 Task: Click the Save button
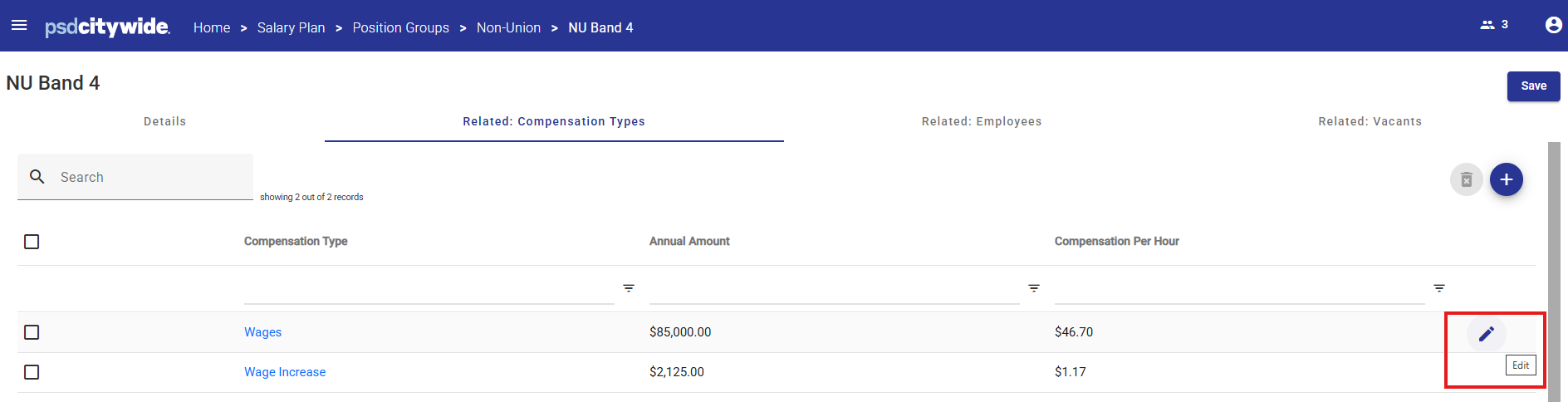(x=1534, y=86)
